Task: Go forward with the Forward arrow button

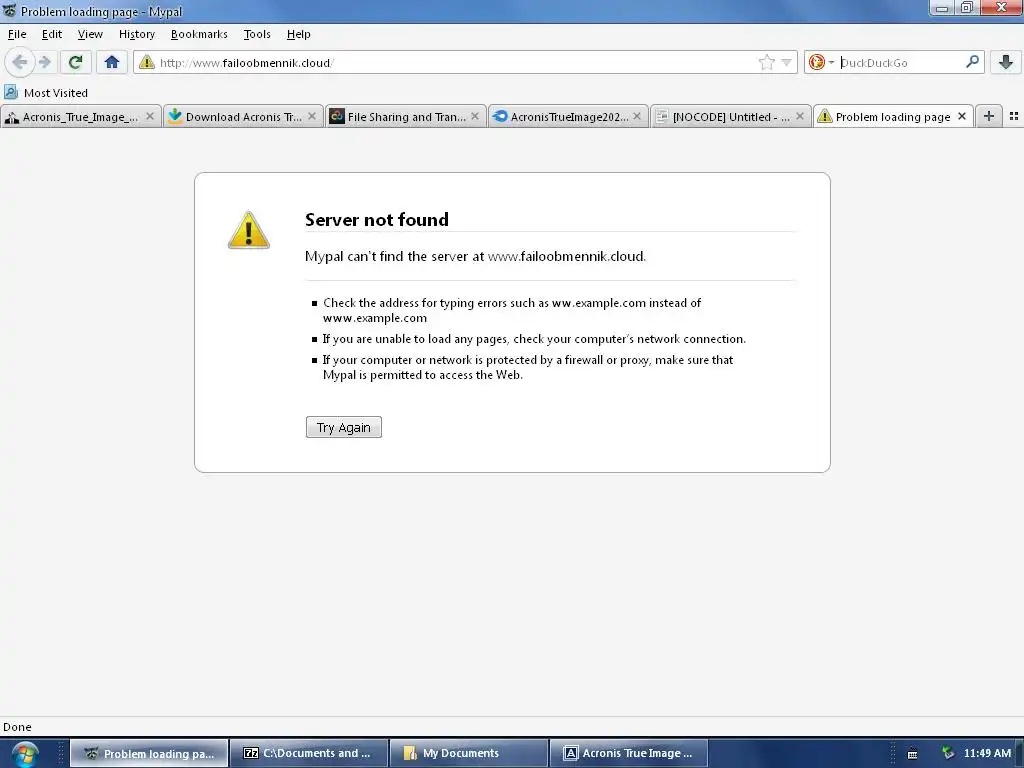Action: pos(44,62)
